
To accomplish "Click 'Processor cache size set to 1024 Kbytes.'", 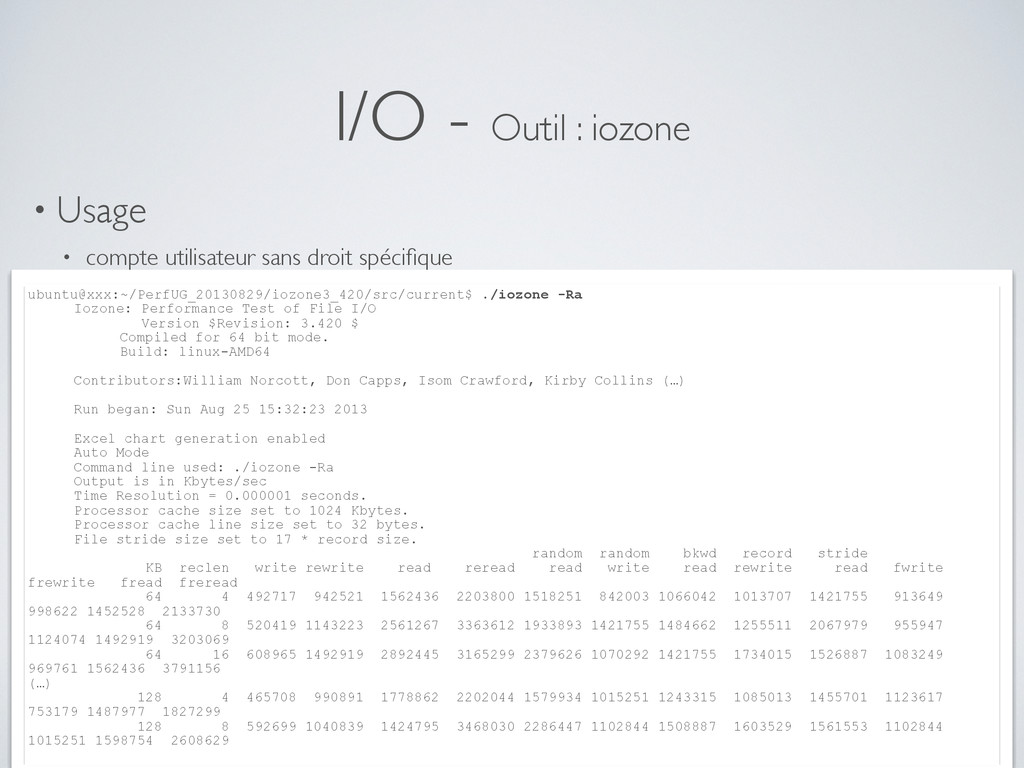I will pos(241,511).
